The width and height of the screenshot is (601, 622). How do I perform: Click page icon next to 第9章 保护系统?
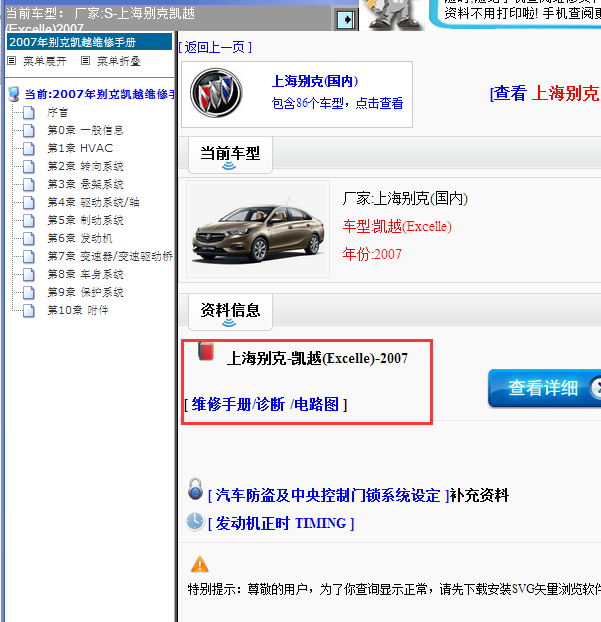point(29,292)
